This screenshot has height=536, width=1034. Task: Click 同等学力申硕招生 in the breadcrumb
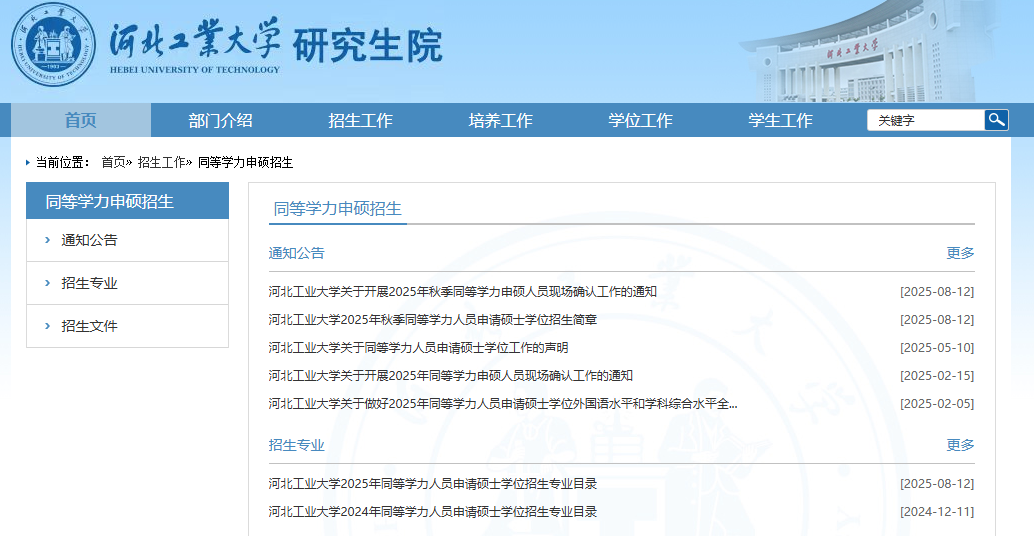[245, 162]
